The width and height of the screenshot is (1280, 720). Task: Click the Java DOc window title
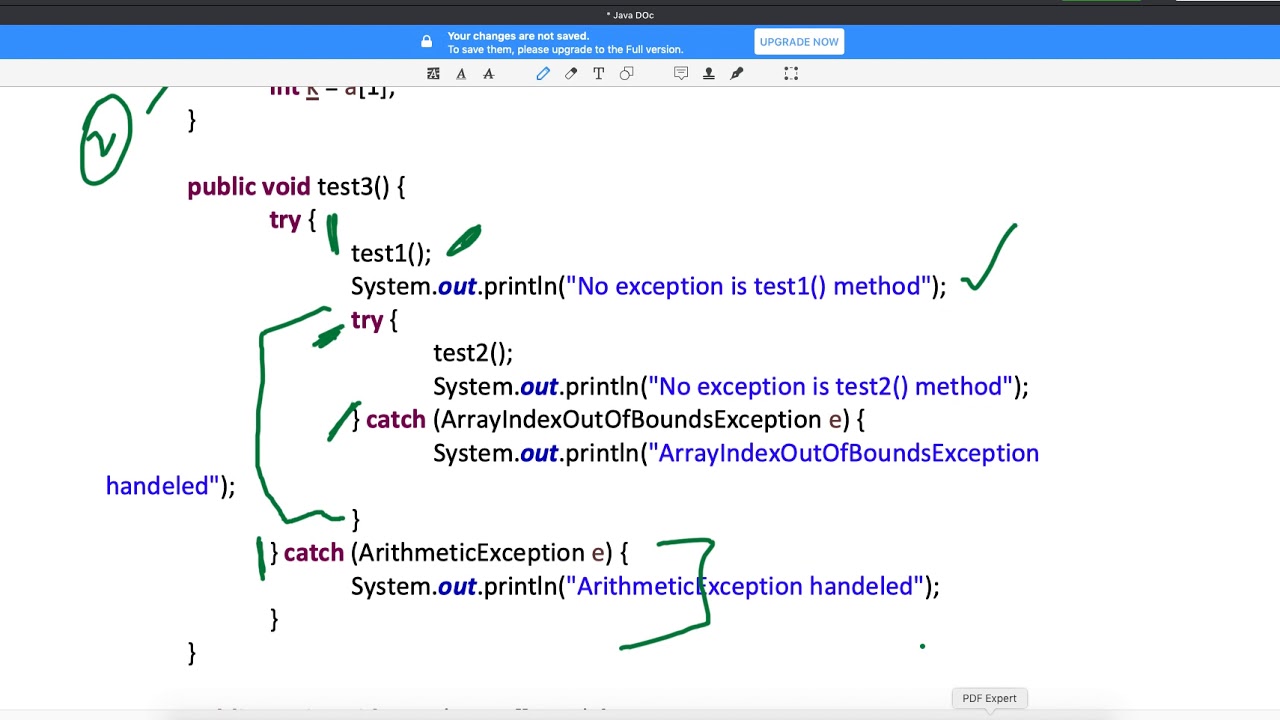[x=630, y=15]
